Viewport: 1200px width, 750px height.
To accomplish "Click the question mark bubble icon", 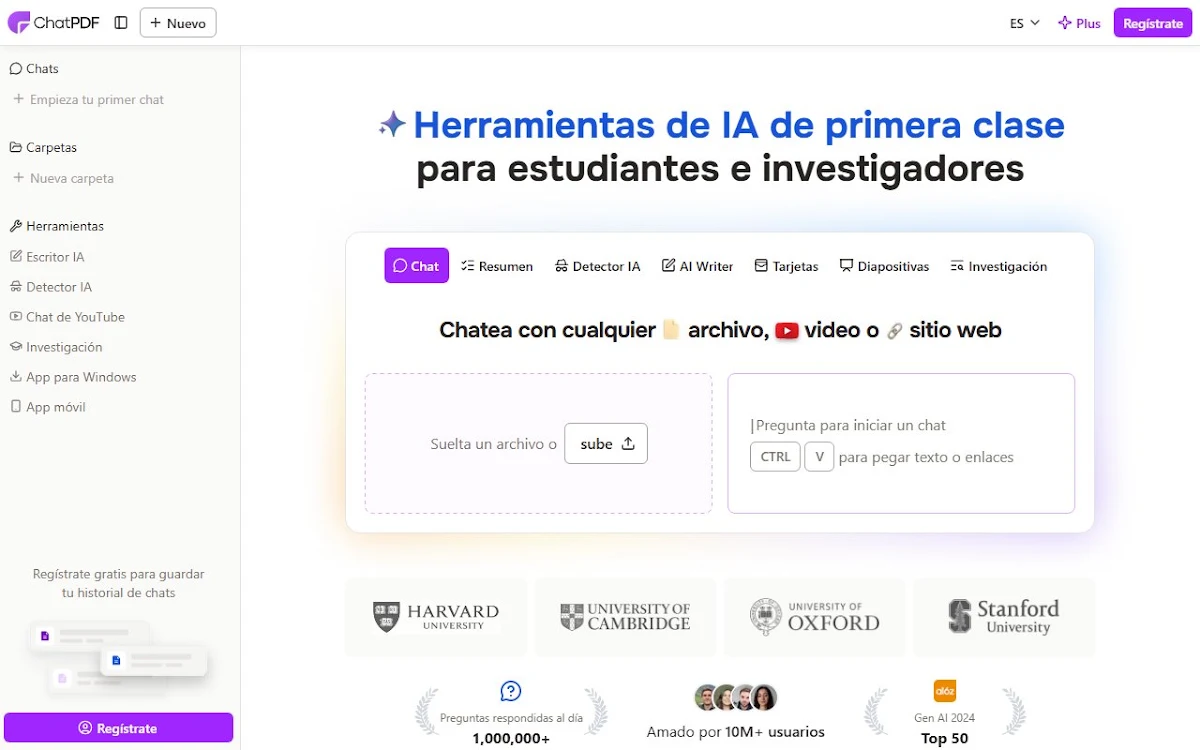I will click(511, 691).
